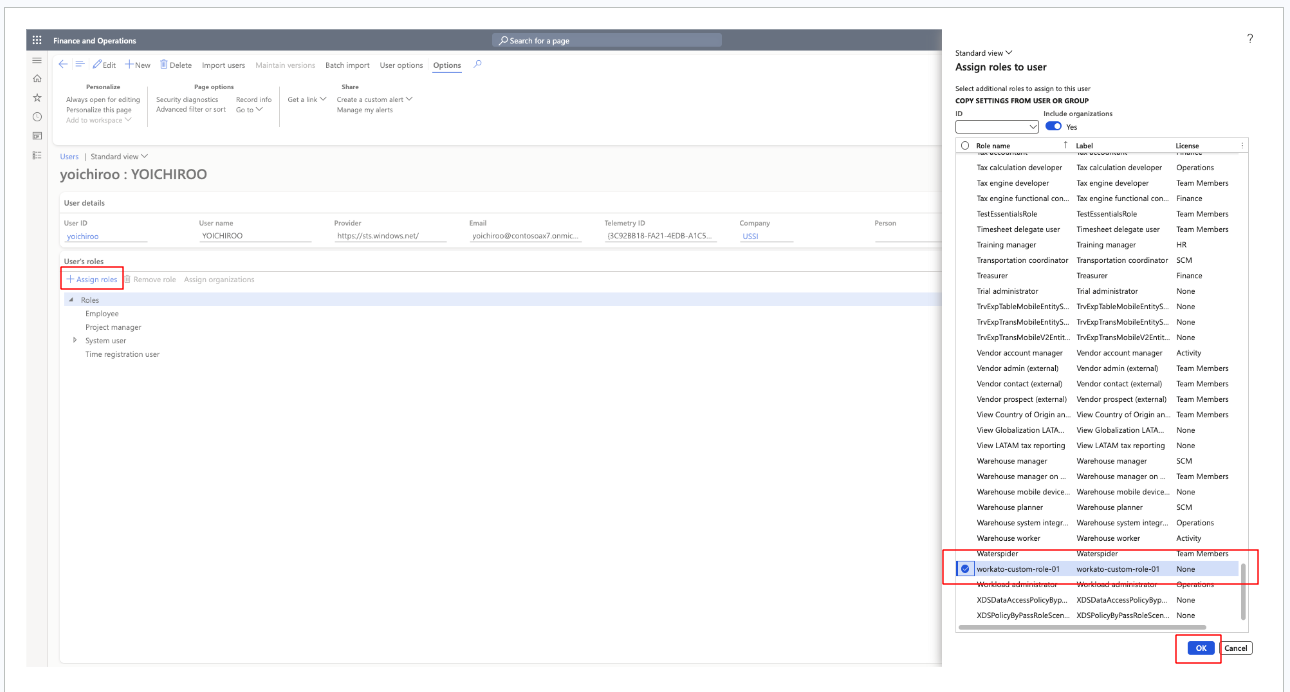Screen dimensions: 1290x692
Task: Open Favorites star in left sidebar
Action: click(37, 98)
